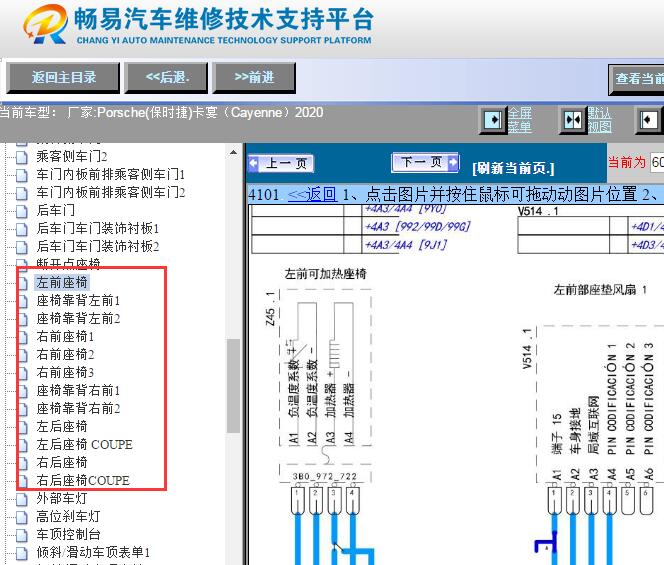Click the right arrow icon on 下一页

tap(453, 162)
